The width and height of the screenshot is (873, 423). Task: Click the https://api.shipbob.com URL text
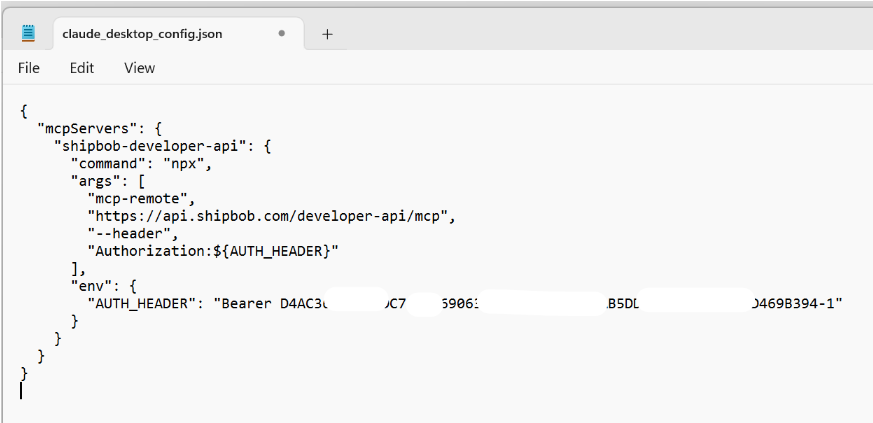coord(272,216)
